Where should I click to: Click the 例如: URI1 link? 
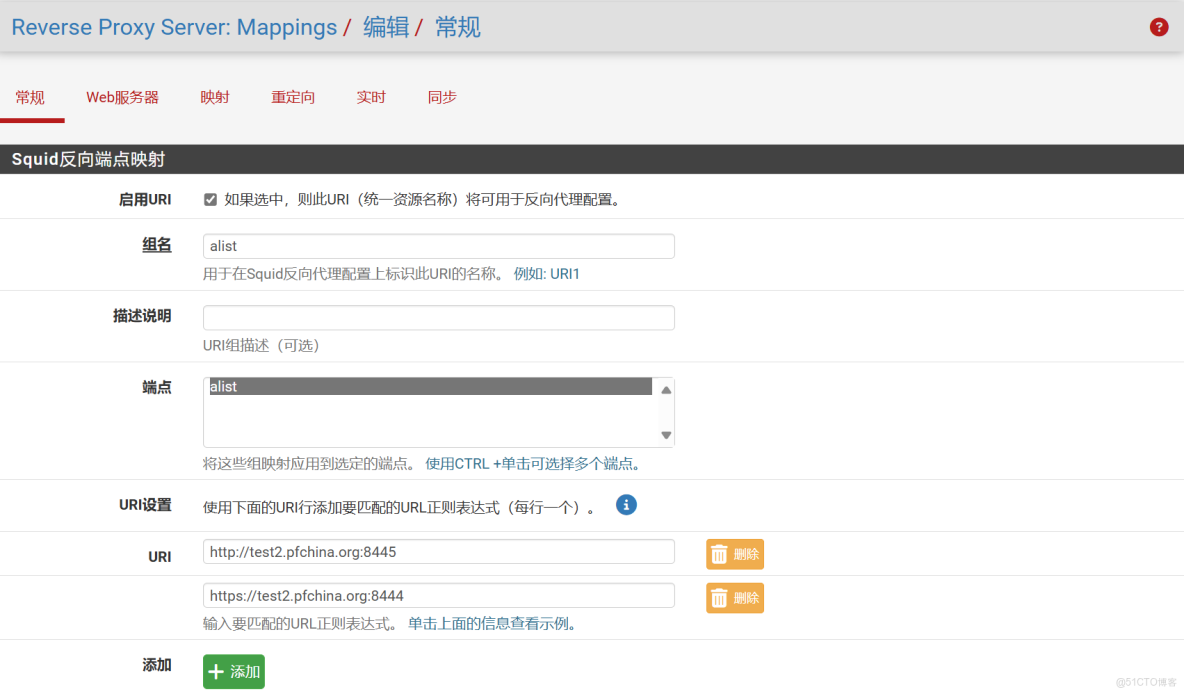click(x=545, y=273)
